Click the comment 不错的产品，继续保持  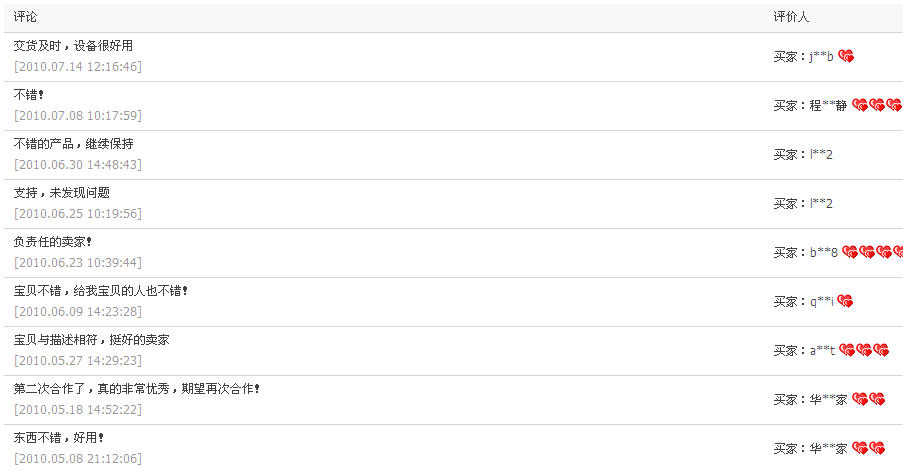(73, 143)
